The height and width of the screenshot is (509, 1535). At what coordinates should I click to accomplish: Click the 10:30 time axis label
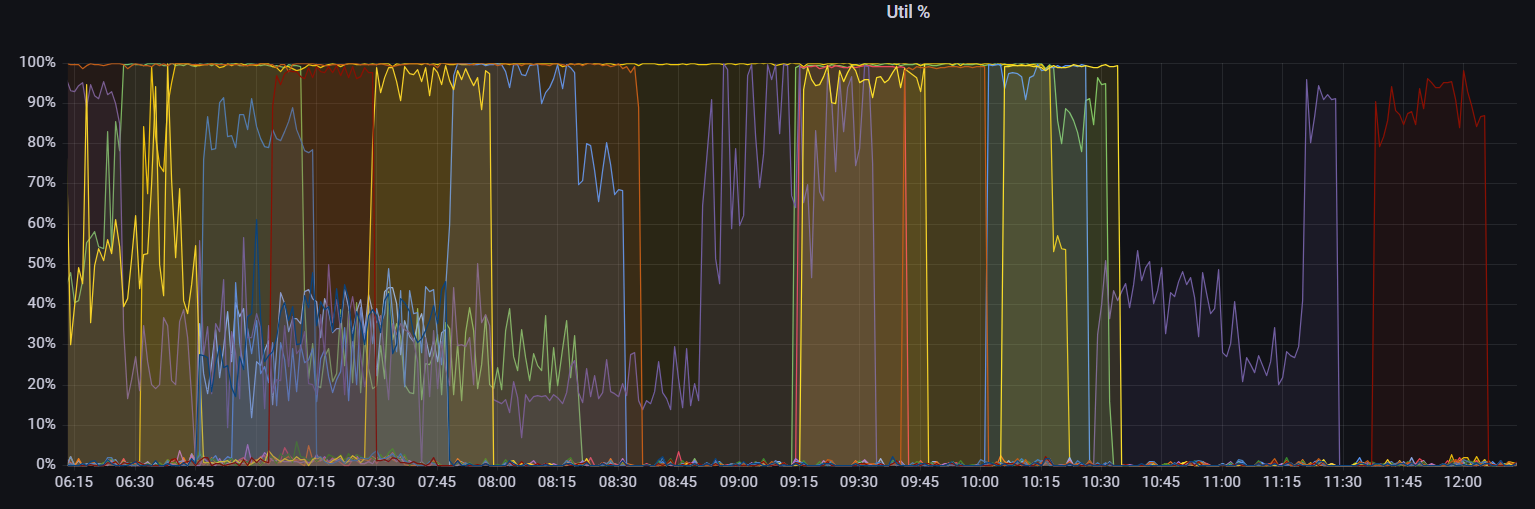(x=1101, y=482)
